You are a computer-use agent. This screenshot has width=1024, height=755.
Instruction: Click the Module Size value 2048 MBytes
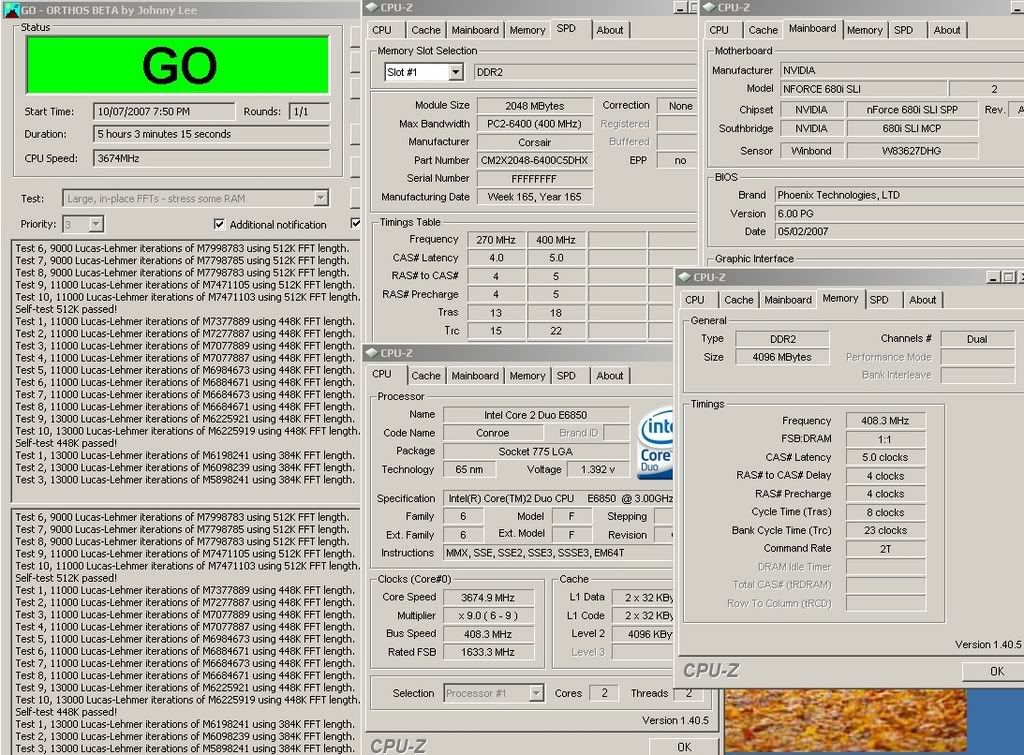(534, 105)
